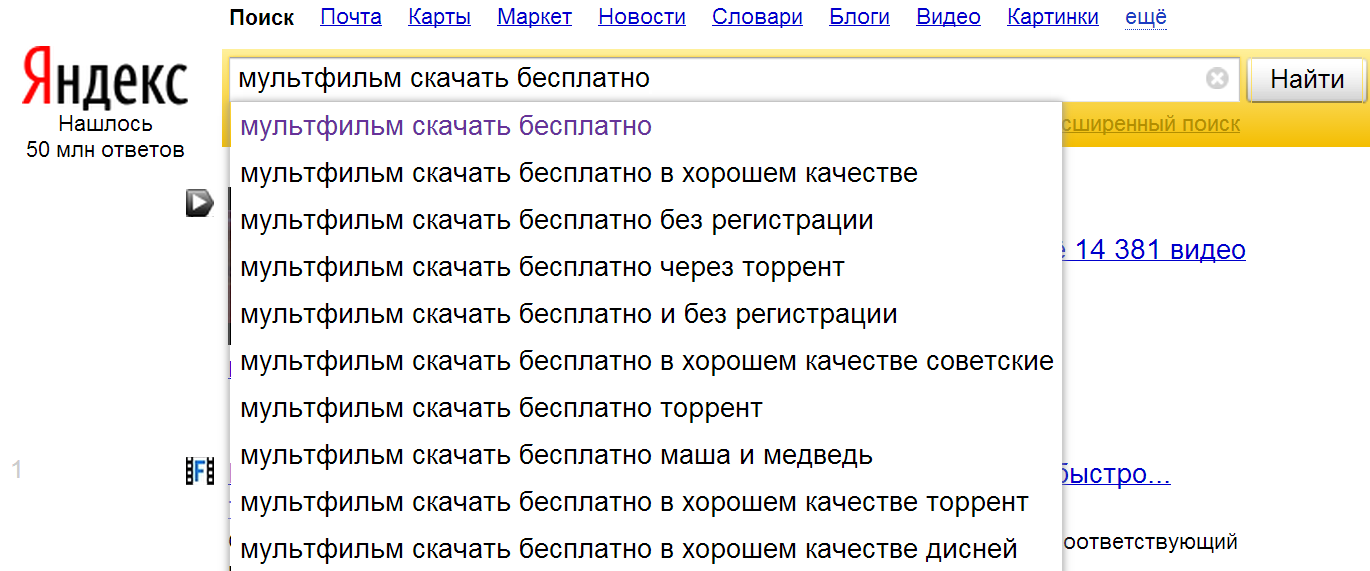Image resolution: width=1370 pixels, height=571 pixels.
Task: Clear the search field with the X icon
Action: click(x=1216, y=78)
